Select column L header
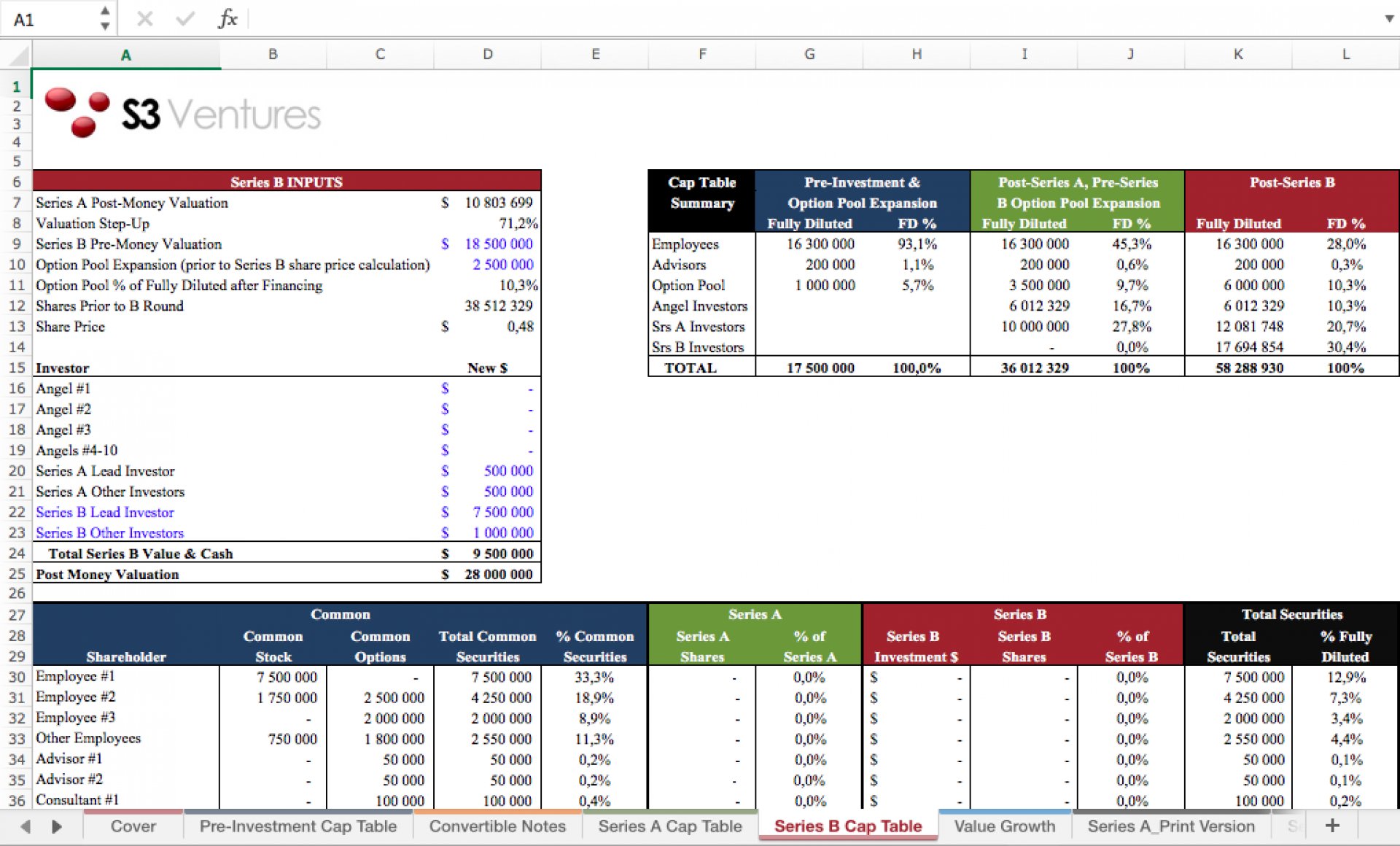 click(1345, 55)
